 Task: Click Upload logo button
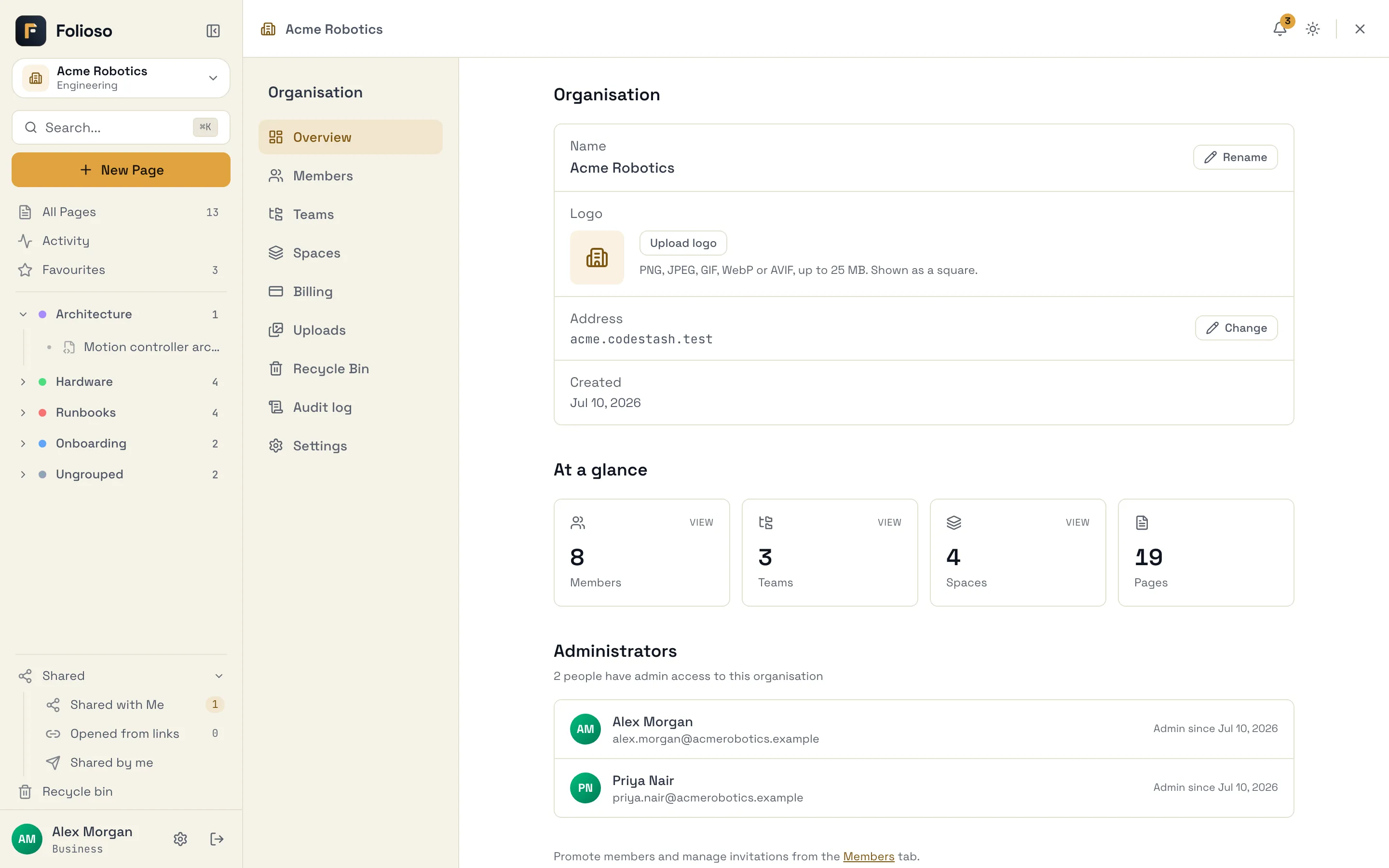(x=683, y=243)
